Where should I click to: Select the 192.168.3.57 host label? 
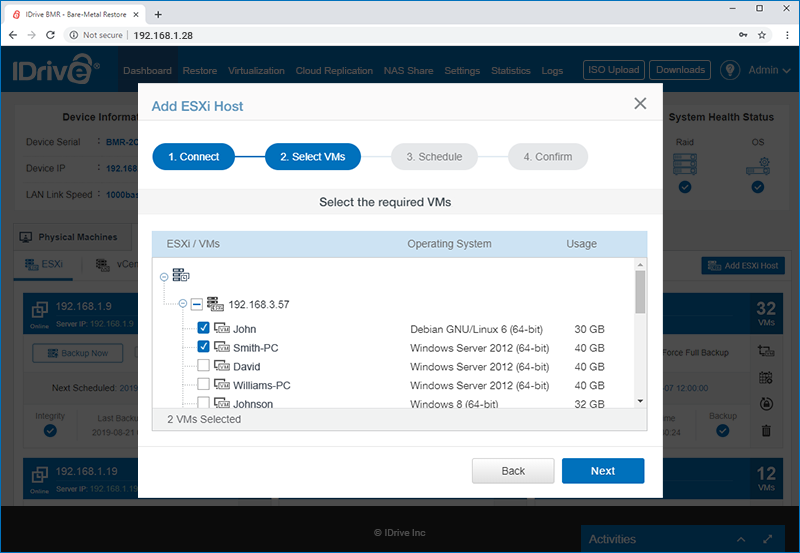click(259, 305)
